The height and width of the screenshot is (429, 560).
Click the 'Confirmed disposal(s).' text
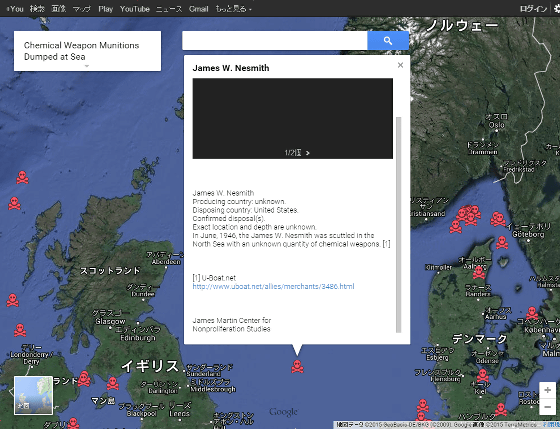229,219
